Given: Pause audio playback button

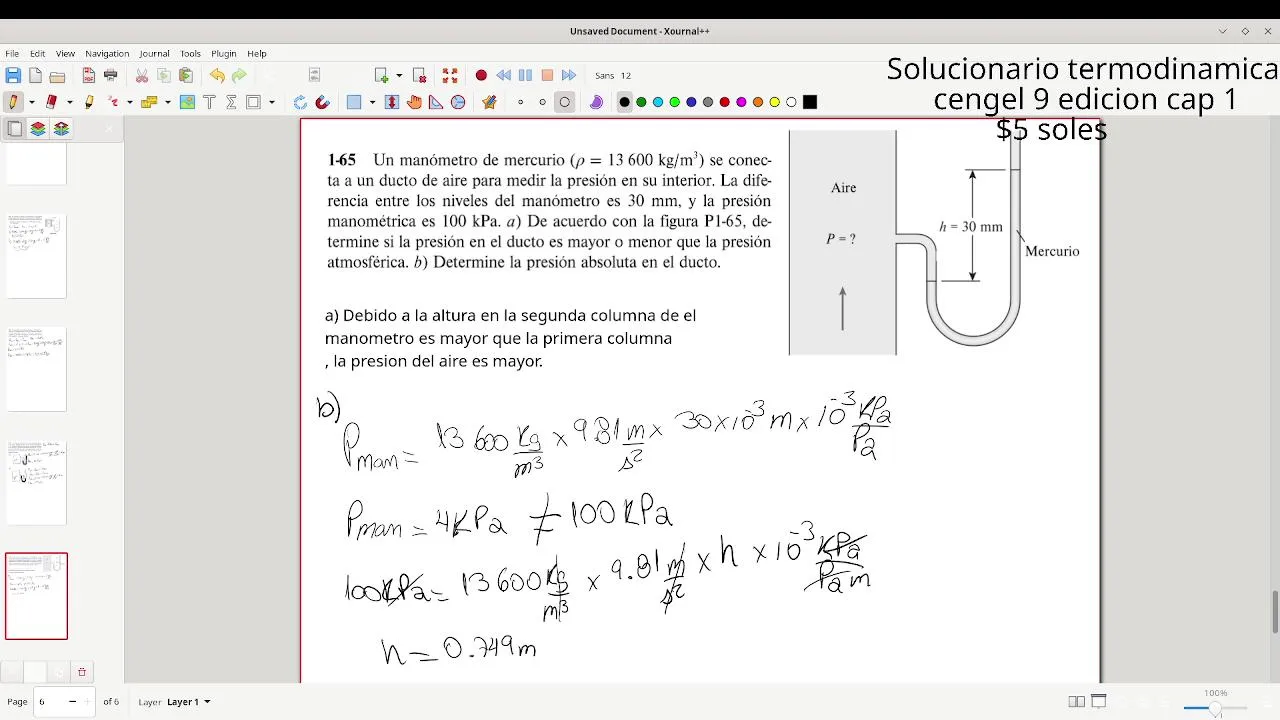Looking at the screenshot, I should click(525, 75).
